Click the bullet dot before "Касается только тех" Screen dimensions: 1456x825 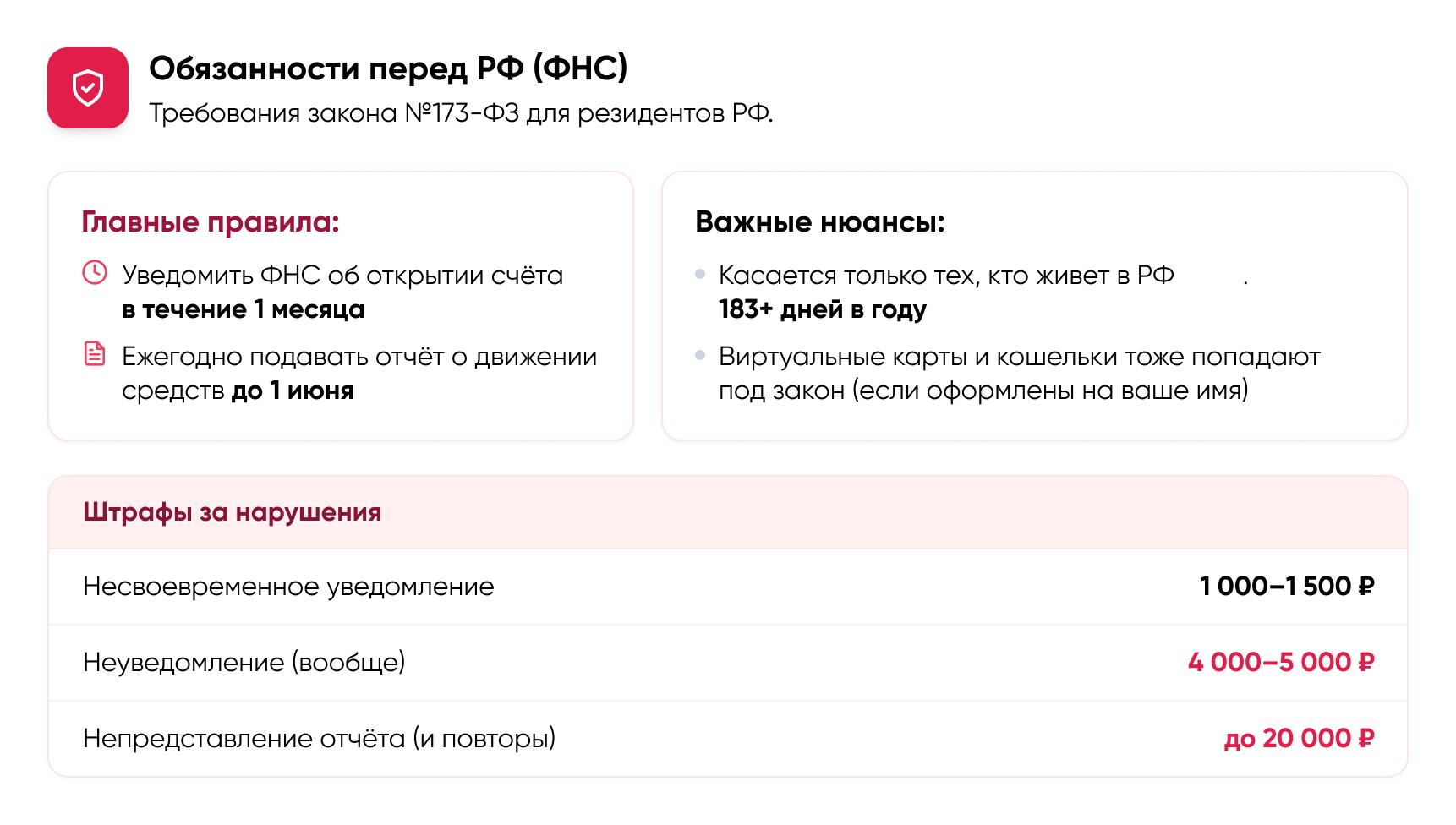699,275
